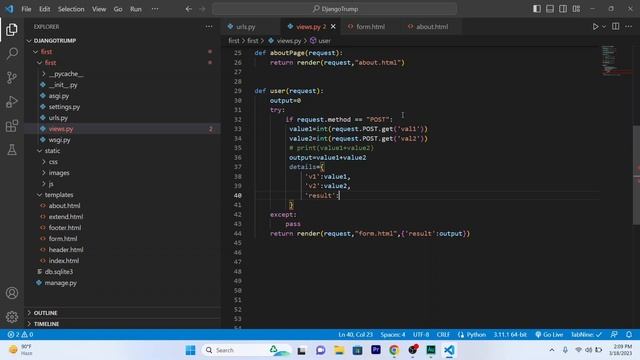Go back with the navigation arrow

(189, 9)
